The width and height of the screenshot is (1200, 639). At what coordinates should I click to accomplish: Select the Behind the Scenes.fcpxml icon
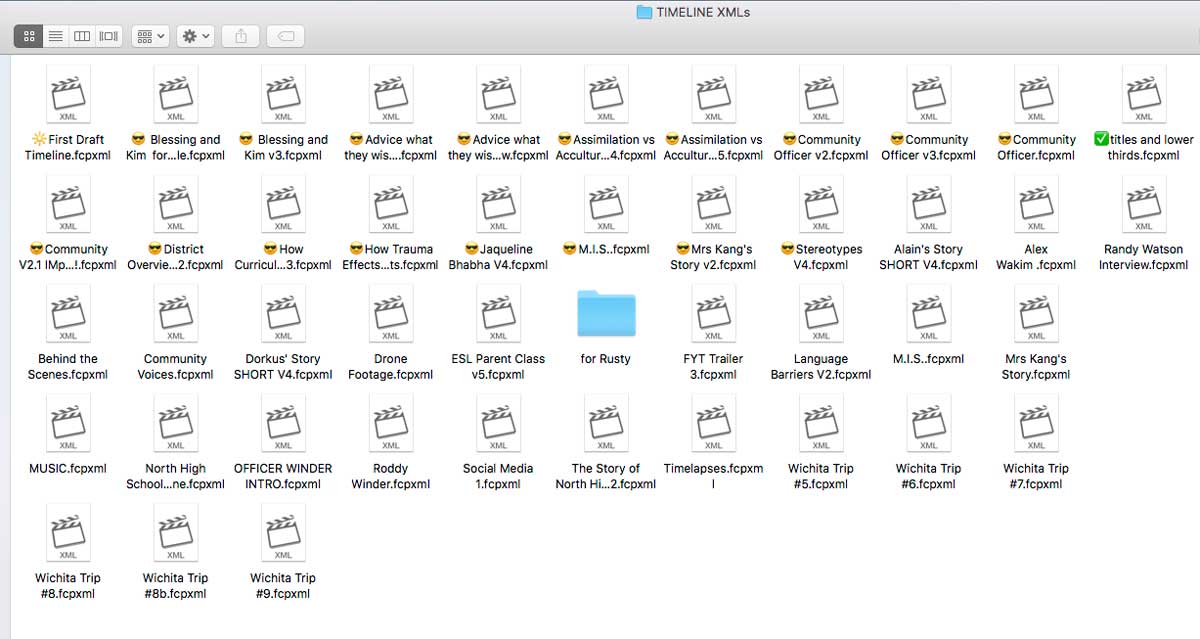68,314
